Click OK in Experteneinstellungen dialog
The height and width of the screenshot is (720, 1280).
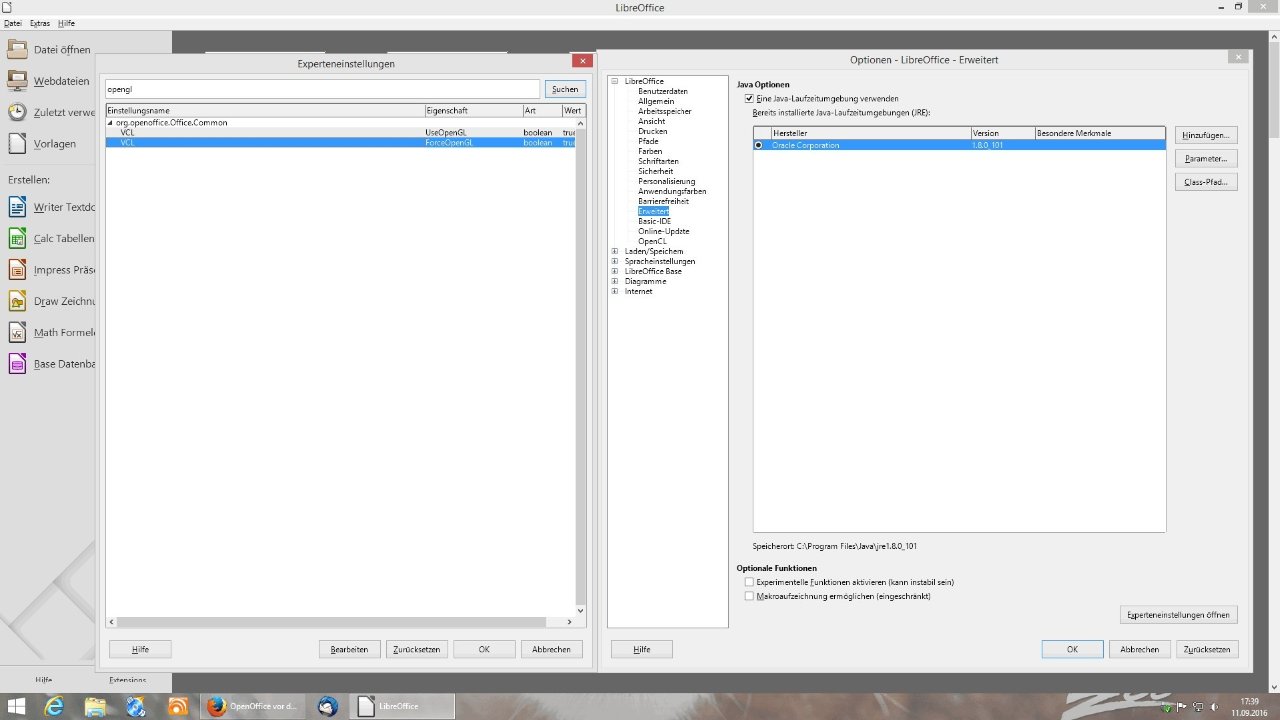tap(484, 649)
